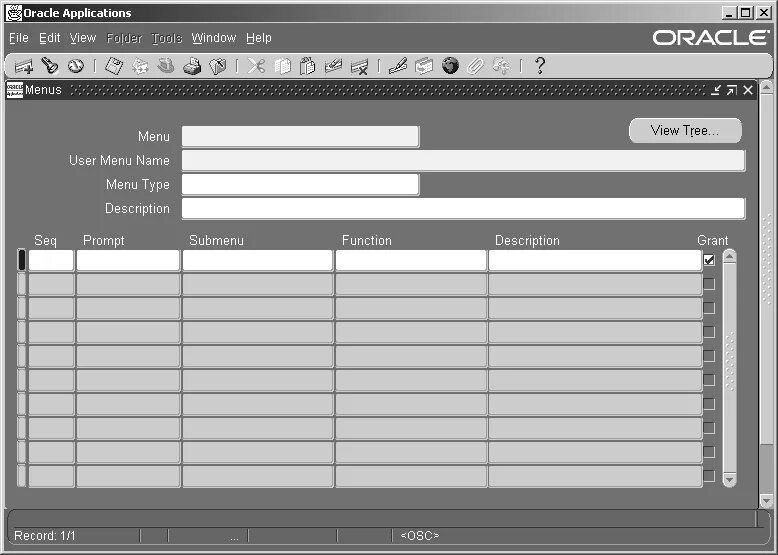The height and width of the screenshot is (555, 778).
Task: Click the Window Help question mark icon
Action: coord(540,65)
